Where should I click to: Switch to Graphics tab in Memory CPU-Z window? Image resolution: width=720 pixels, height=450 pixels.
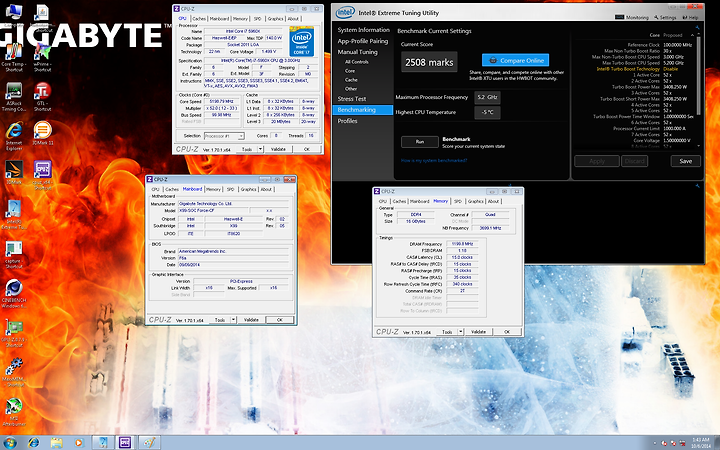coord(475,201)
